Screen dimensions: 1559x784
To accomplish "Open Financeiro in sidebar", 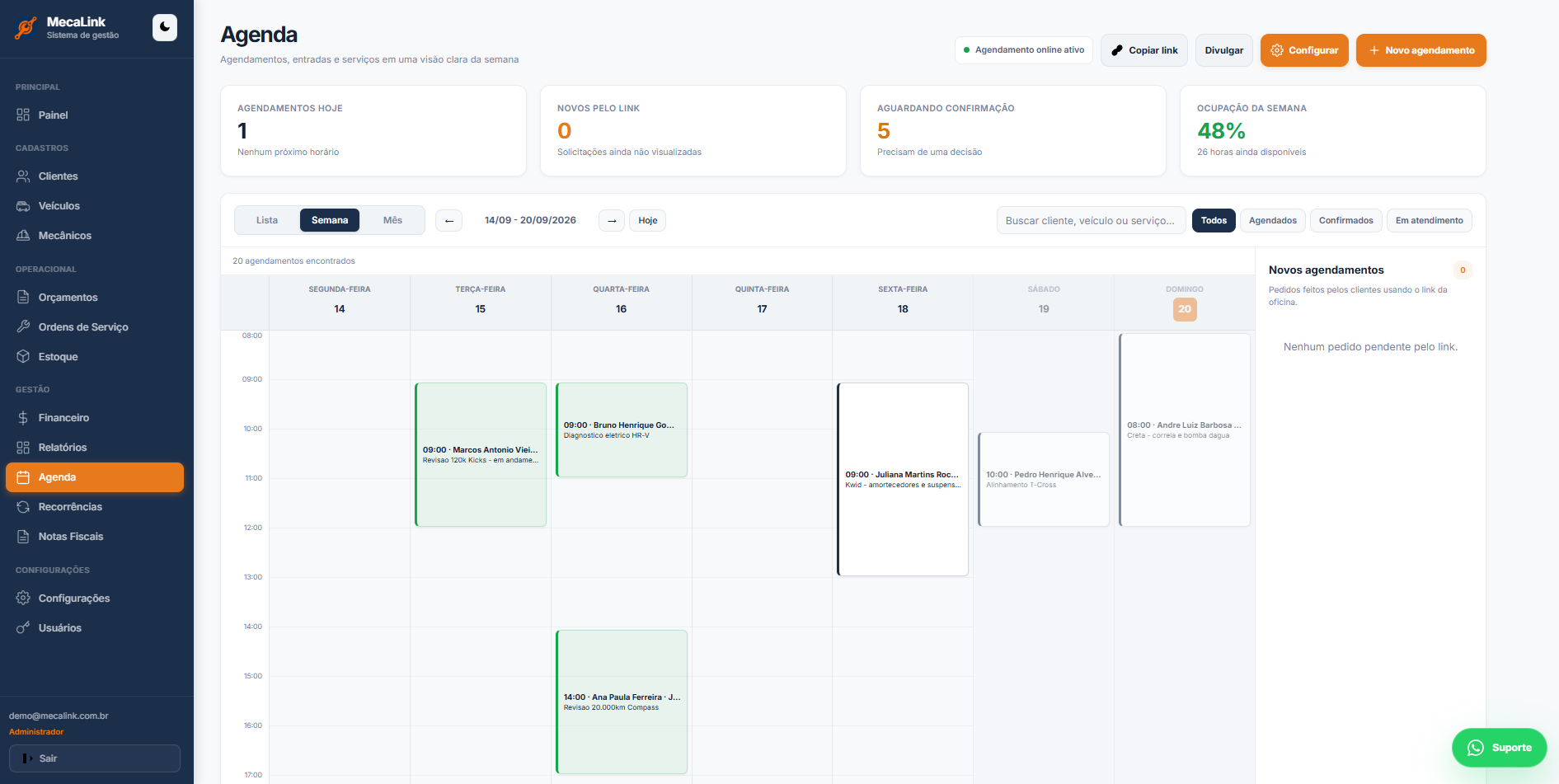I will tap(95, 418).
